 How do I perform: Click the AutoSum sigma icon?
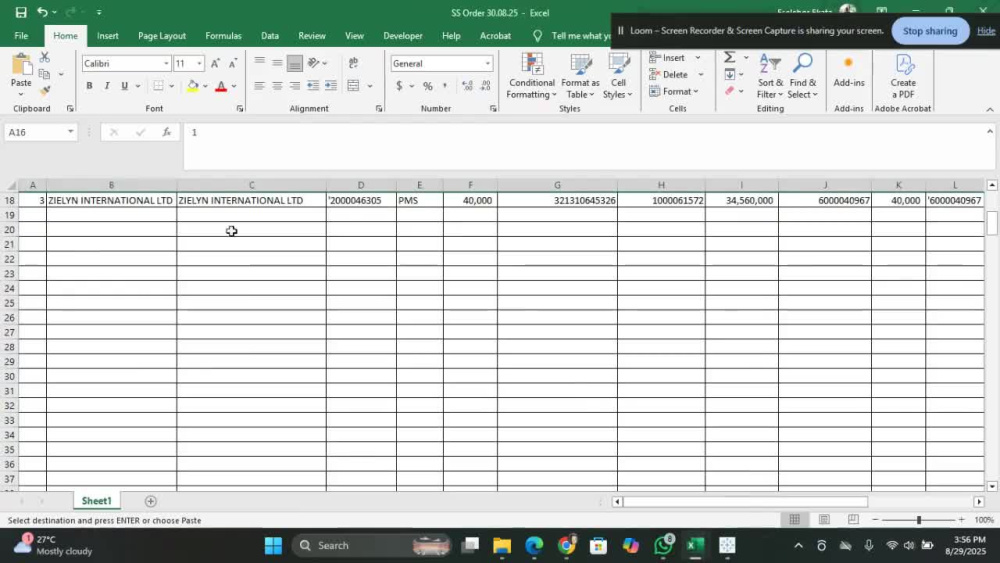click(730, 57)
